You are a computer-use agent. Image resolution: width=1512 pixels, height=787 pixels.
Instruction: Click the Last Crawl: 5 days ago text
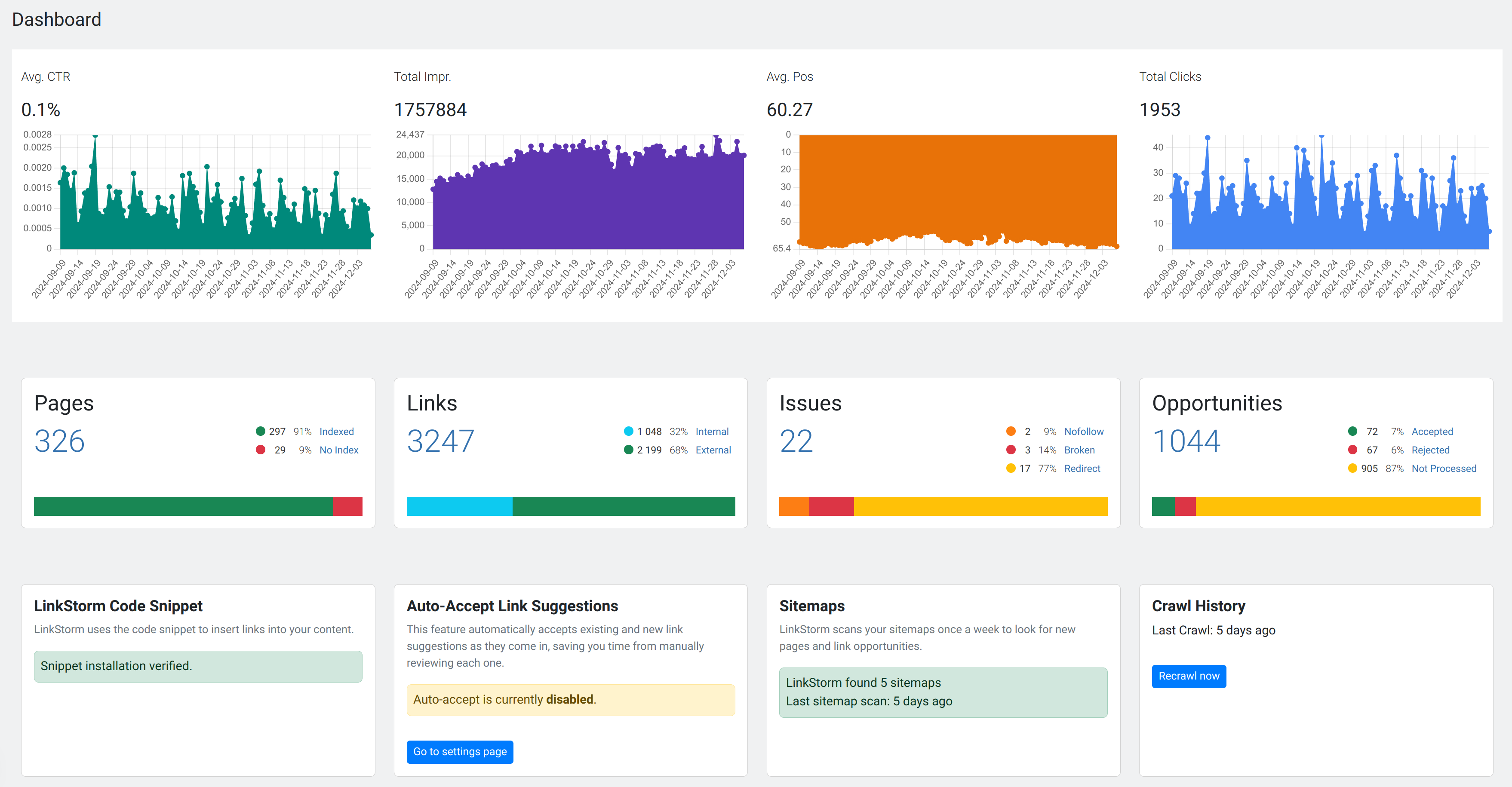pos(1213,630)
